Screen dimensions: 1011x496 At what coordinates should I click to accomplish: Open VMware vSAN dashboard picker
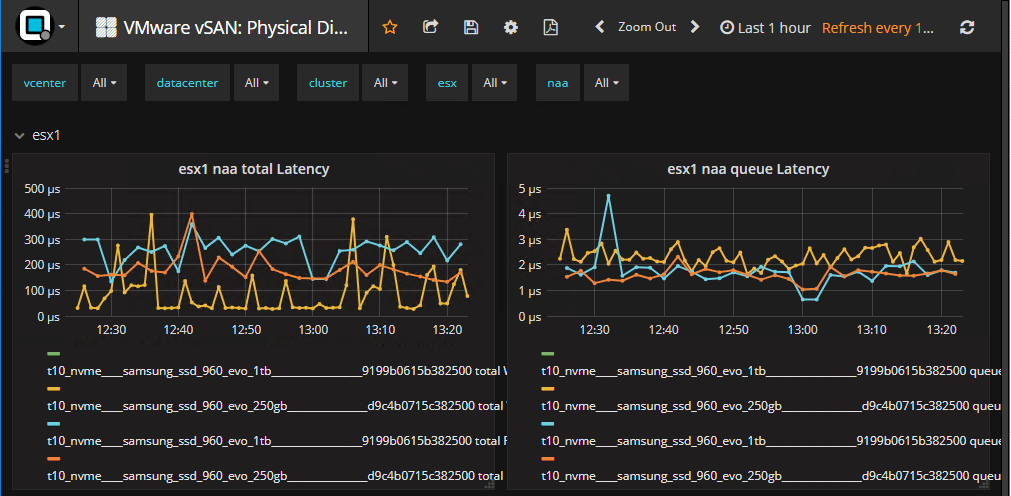click(224, 27)
